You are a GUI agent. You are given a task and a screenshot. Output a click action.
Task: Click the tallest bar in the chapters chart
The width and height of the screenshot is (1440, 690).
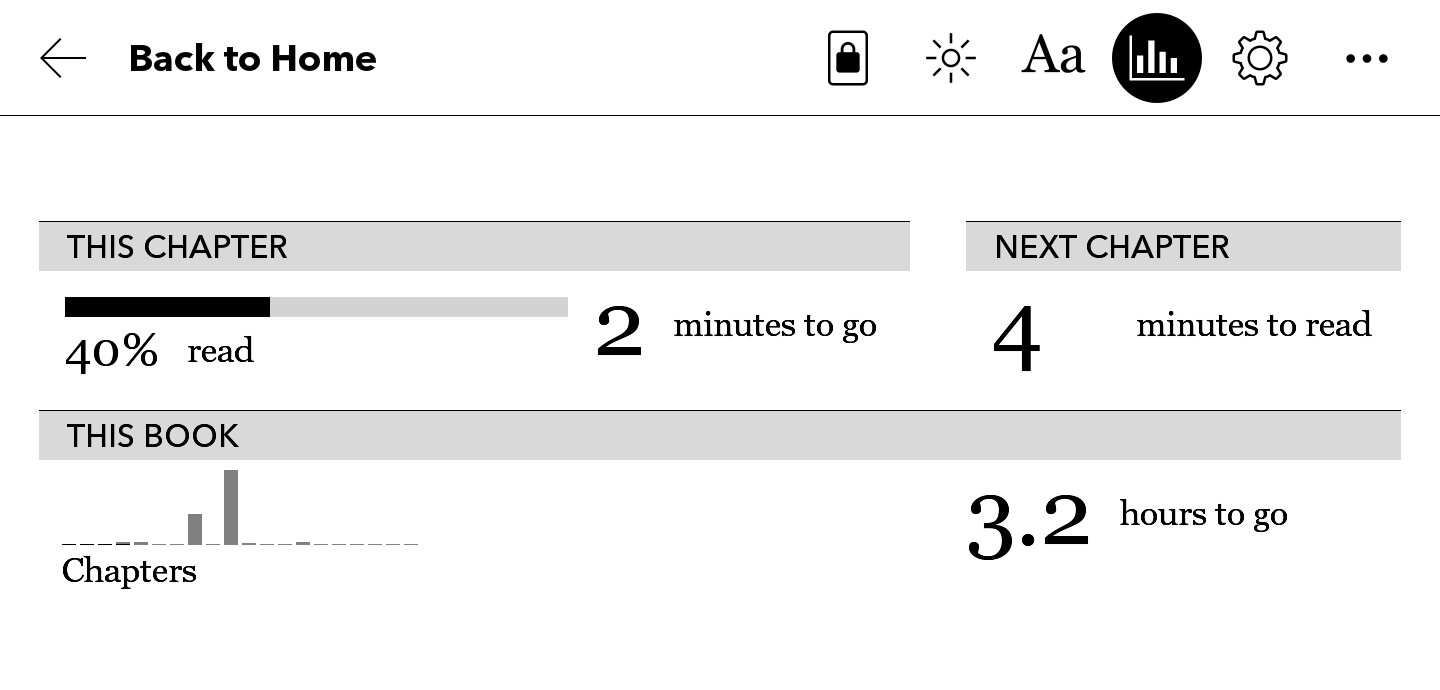click(231, 507)
